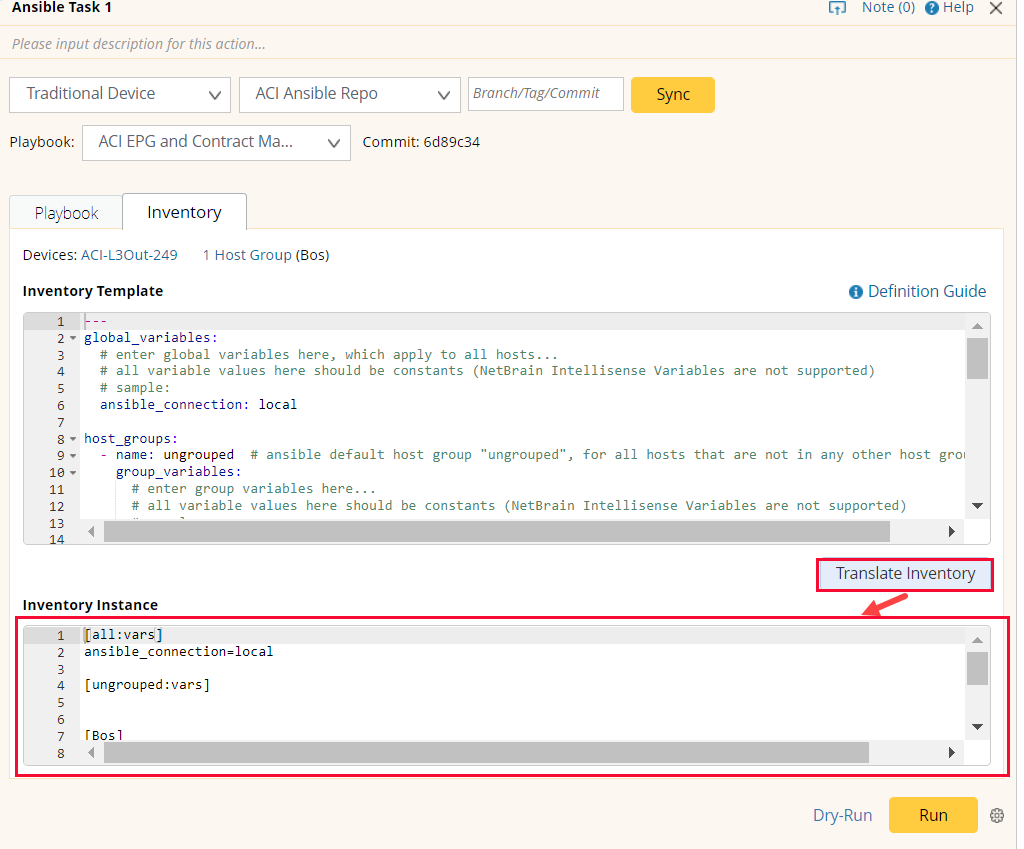Click the settings gear beside Run
1024x849 pixels.
(x=996, y=815)
